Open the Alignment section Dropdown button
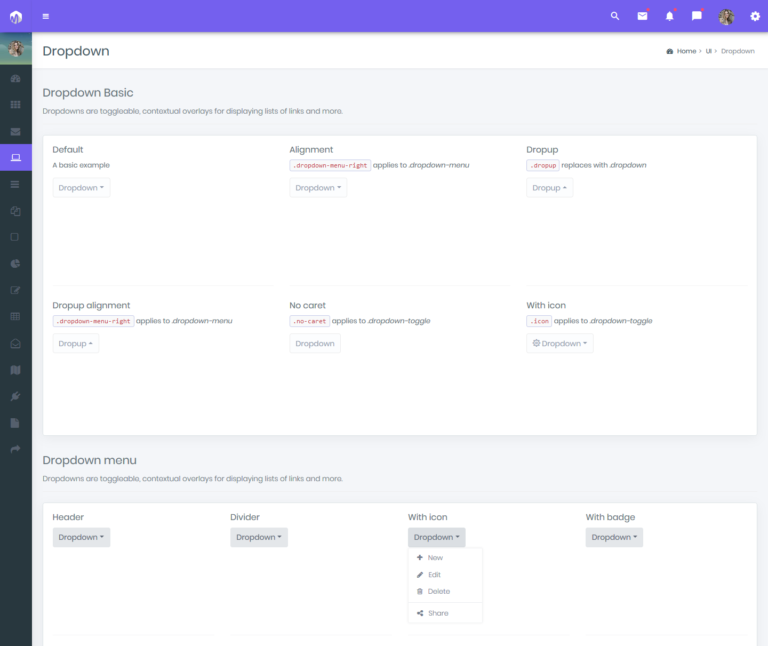The height and width of the screenshot is (646, 768). [318, 188]
